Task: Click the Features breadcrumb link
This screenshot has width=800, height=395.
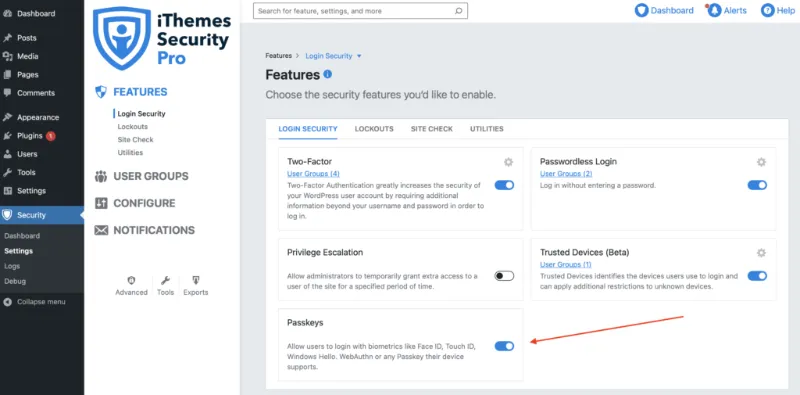Action: coord(279,56)
